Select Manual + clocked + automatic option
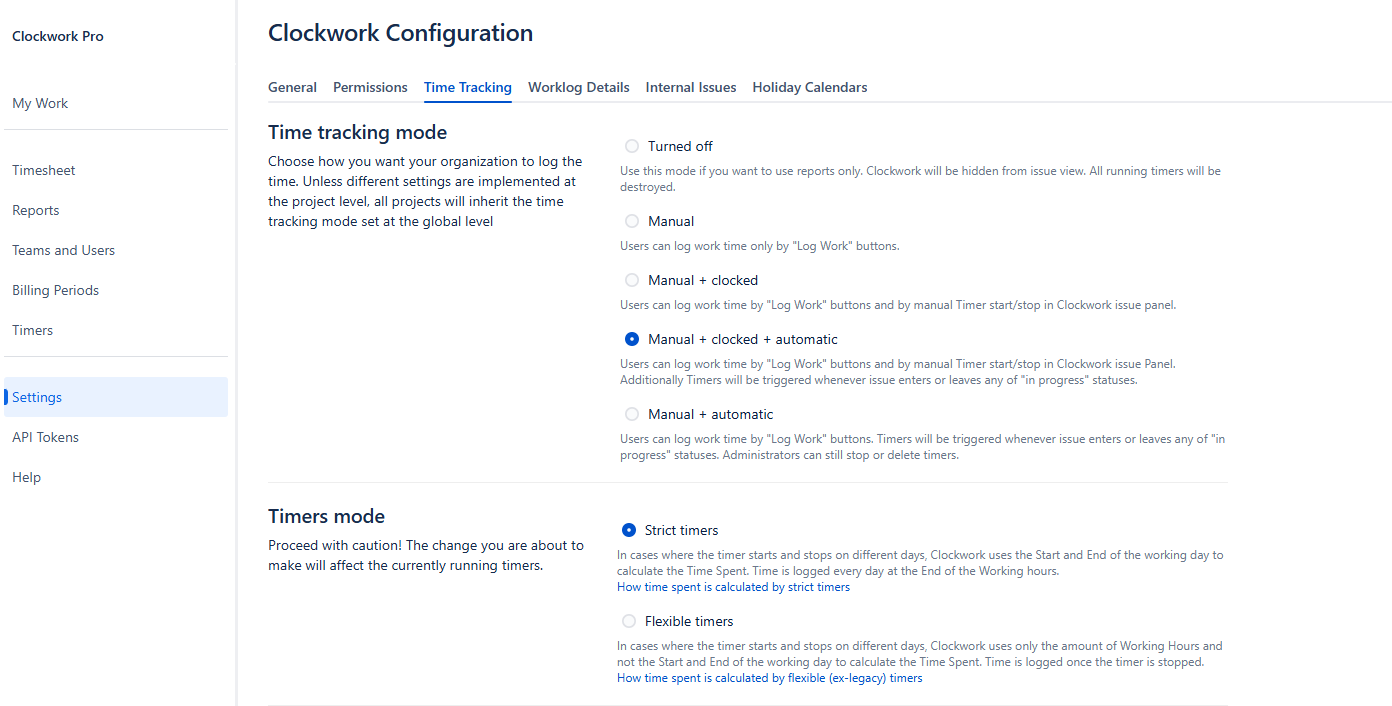This screenshot has height=706, width=1392. click(x=632, y=339)
